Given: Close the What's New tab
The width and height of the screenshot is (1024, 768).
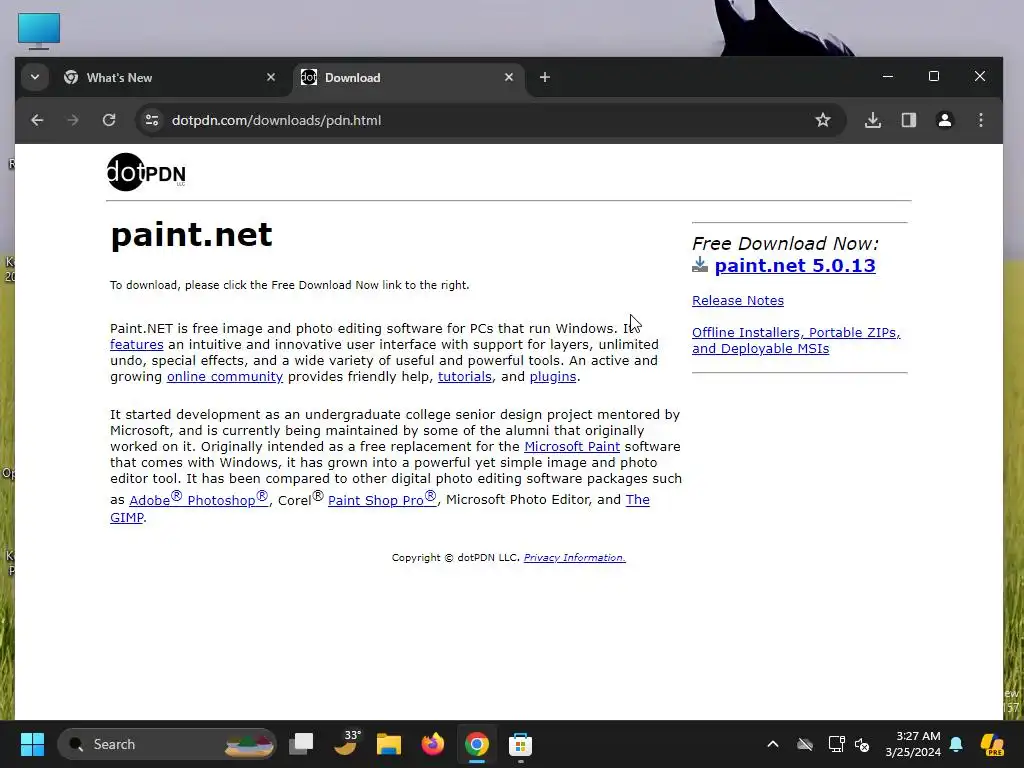Looking at the screenshot, I should [x=271, y=77].
